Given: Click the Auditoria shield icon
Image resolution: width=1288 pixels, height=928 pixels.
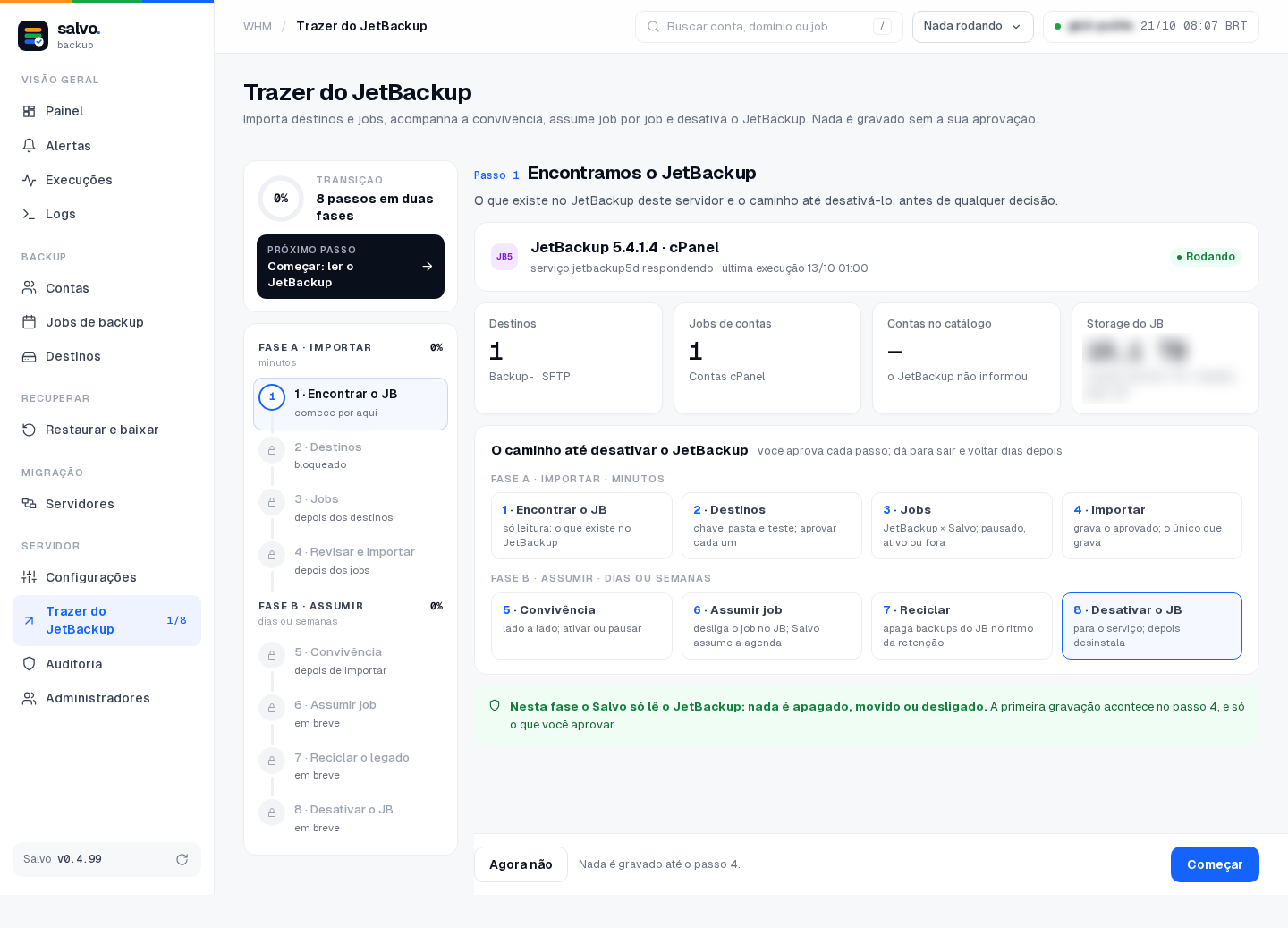Looking at the screenshot, I should pos(30,664).
